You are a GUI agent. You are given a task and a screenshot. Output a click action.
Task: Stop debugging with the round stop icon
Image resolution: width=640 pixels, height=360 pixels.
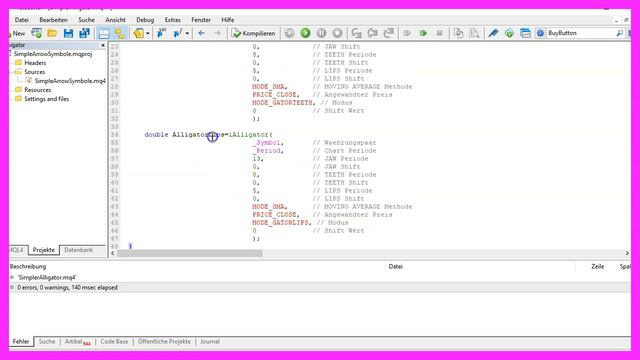[337, 33]
